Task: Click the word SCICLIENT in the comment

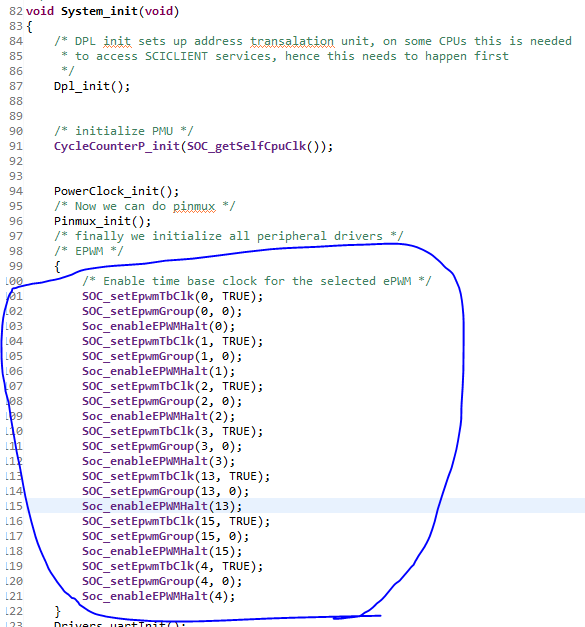Action: click(x=176, y=56)
